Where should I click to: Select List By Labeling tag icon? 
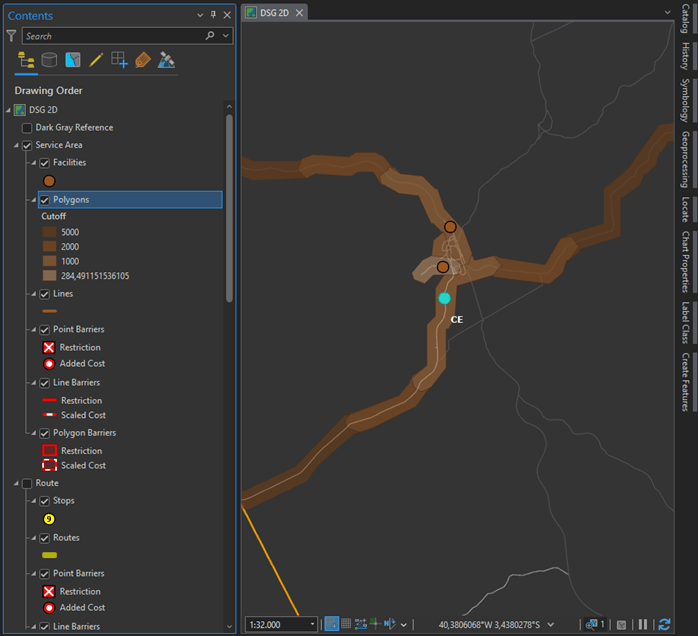click(142, 60)
